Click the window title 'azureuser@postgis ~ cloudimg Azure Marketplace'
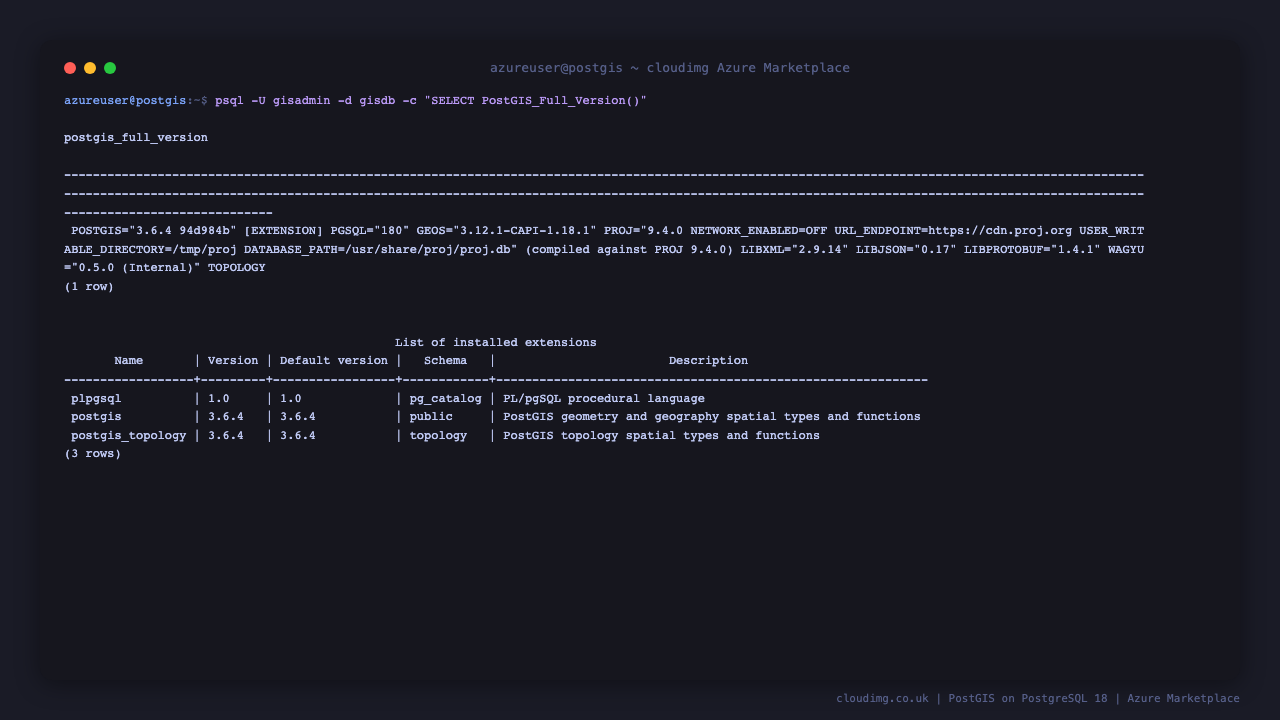Image resolution: width=1280 pixels, height=720 pixels. [670, 68]
